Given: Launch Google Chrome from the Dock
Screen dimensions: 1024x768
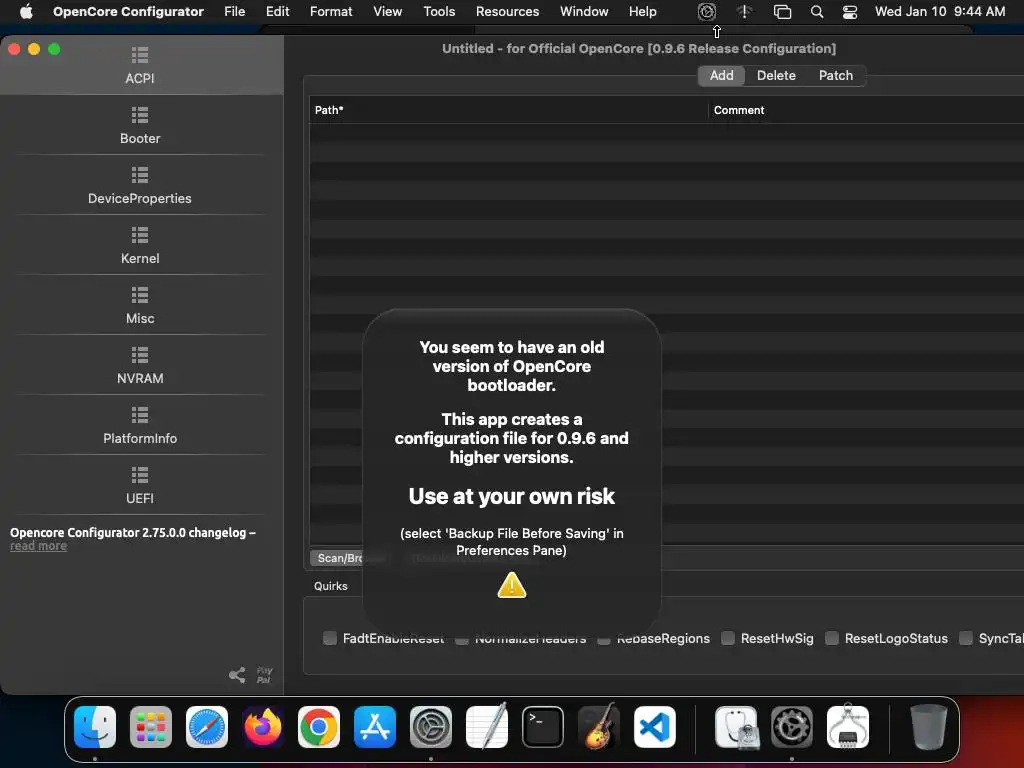Looking at the screenshot, I should click(319, 727).
